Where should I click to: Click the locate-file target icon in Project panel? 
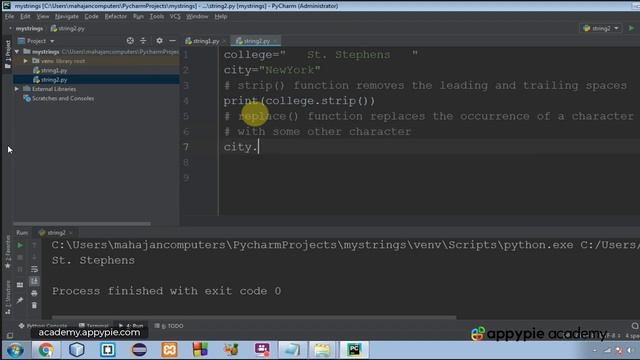[x=130, y=41]
